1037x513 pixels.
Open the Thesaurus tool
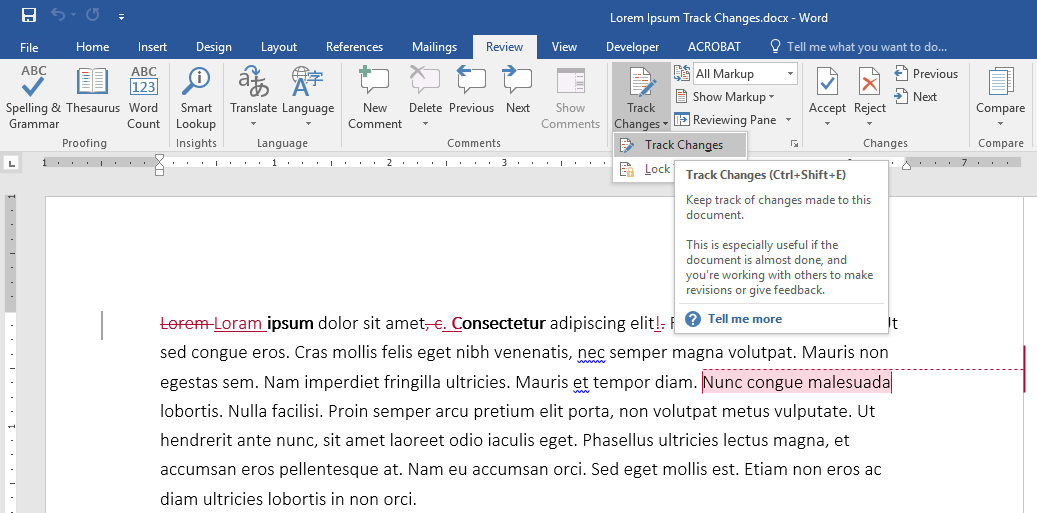[93, 91]
